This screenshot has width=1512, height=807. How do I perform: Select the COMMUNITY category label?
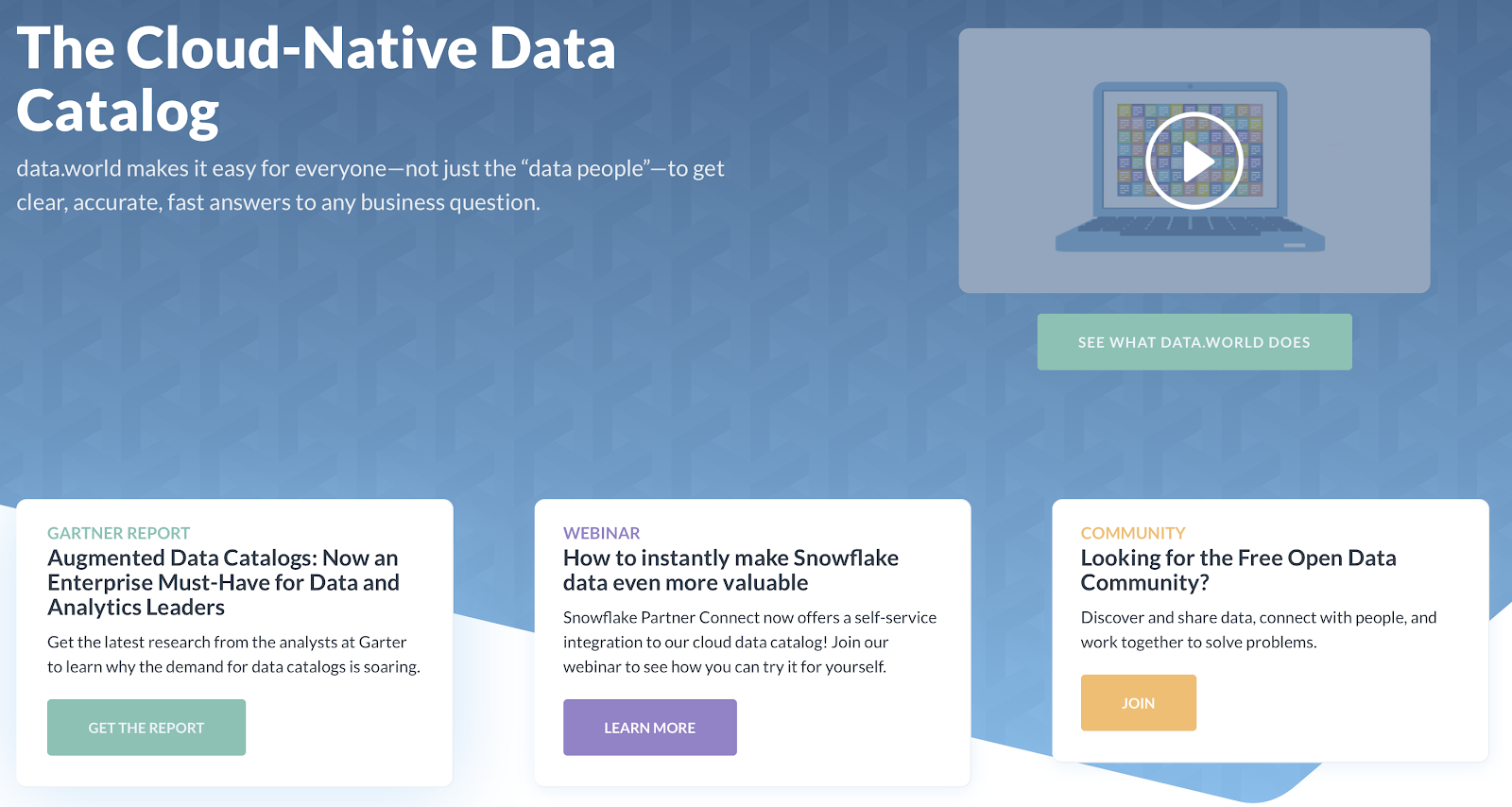(x=1133, y=533)
